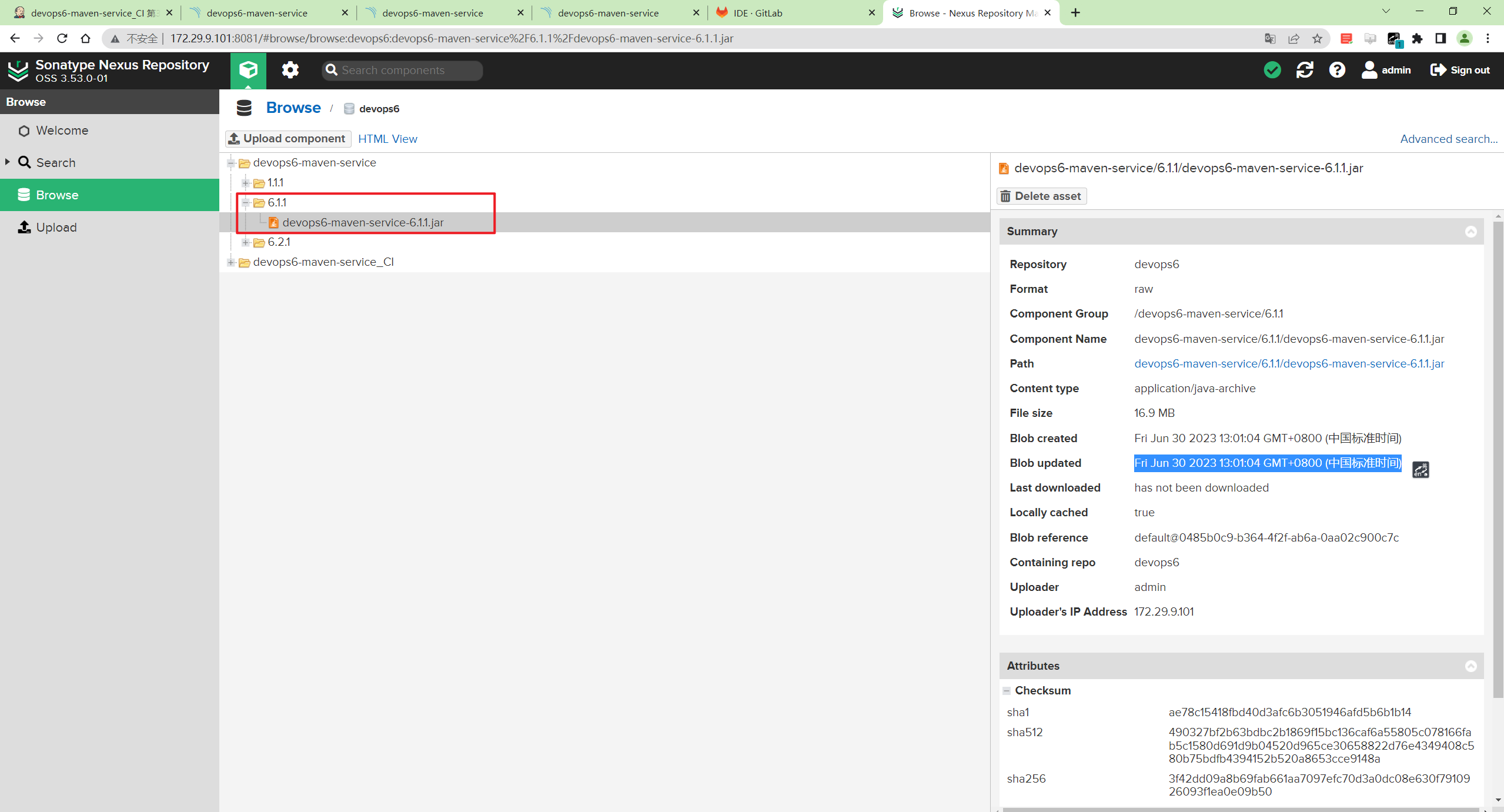This screenshot has width=1504, height=812.
Task: Close the IDE · GitLab tab
Action: point(872,13)
